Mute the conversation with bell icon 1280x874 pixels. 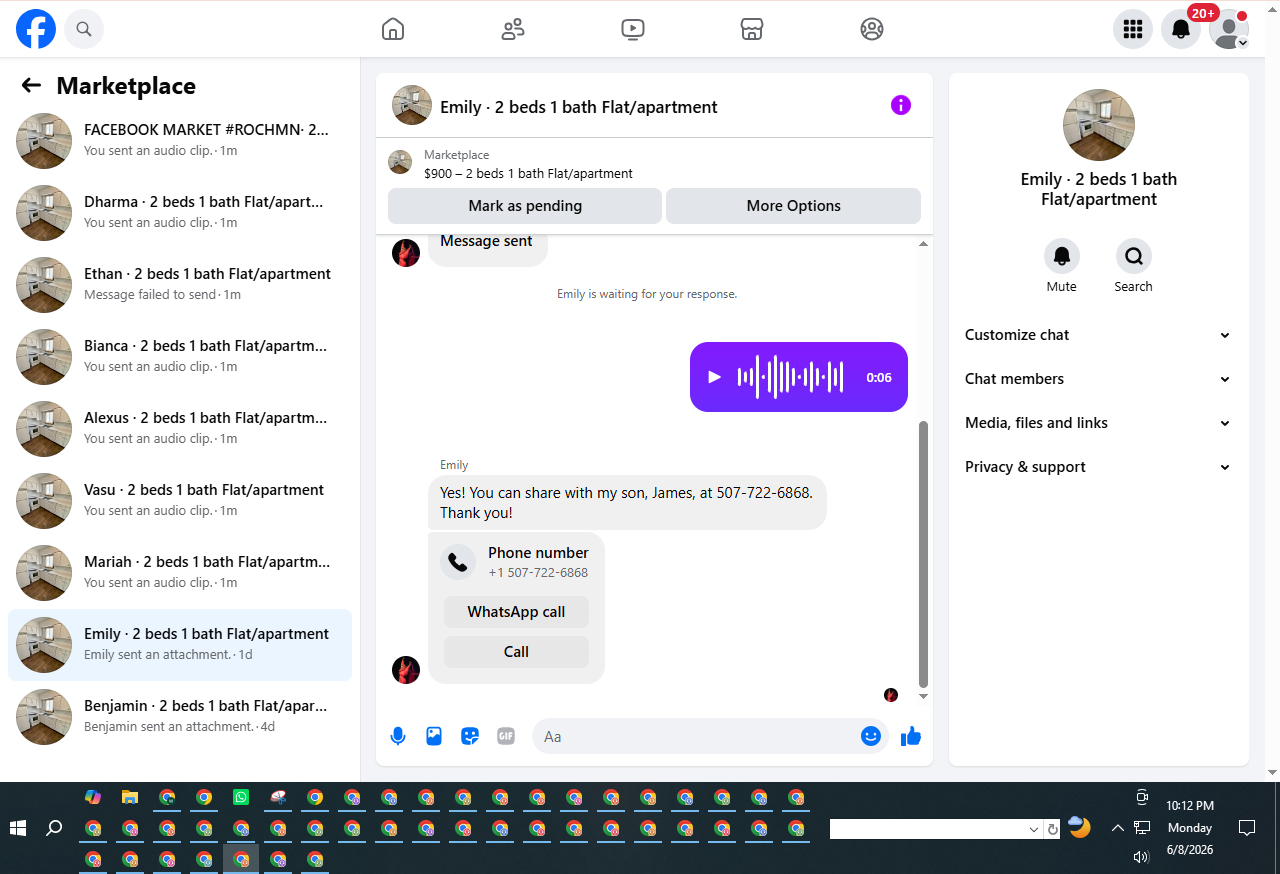pos(1062,257)
